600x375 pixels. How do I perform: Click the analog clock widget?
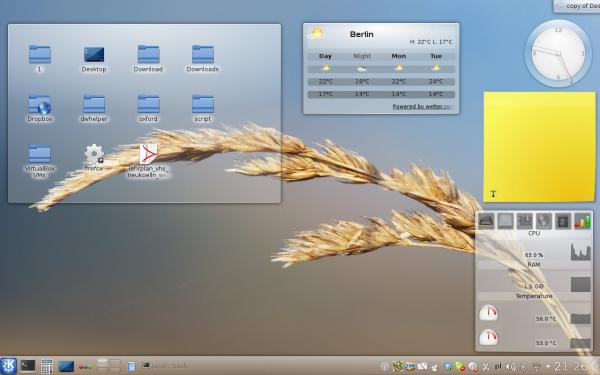click(x=558, y=54)
